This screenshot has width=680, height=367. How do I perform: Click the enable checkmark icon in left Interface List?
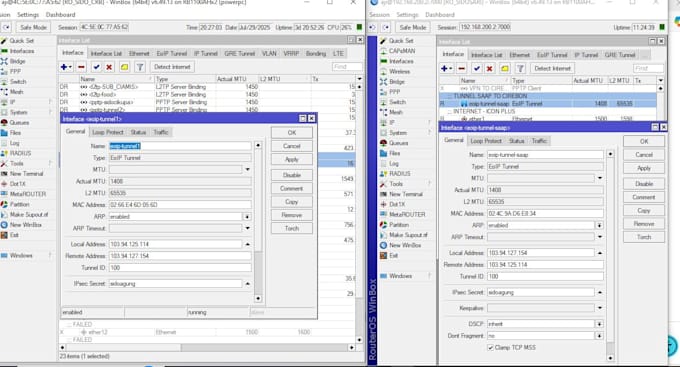[x=96, y=67]
